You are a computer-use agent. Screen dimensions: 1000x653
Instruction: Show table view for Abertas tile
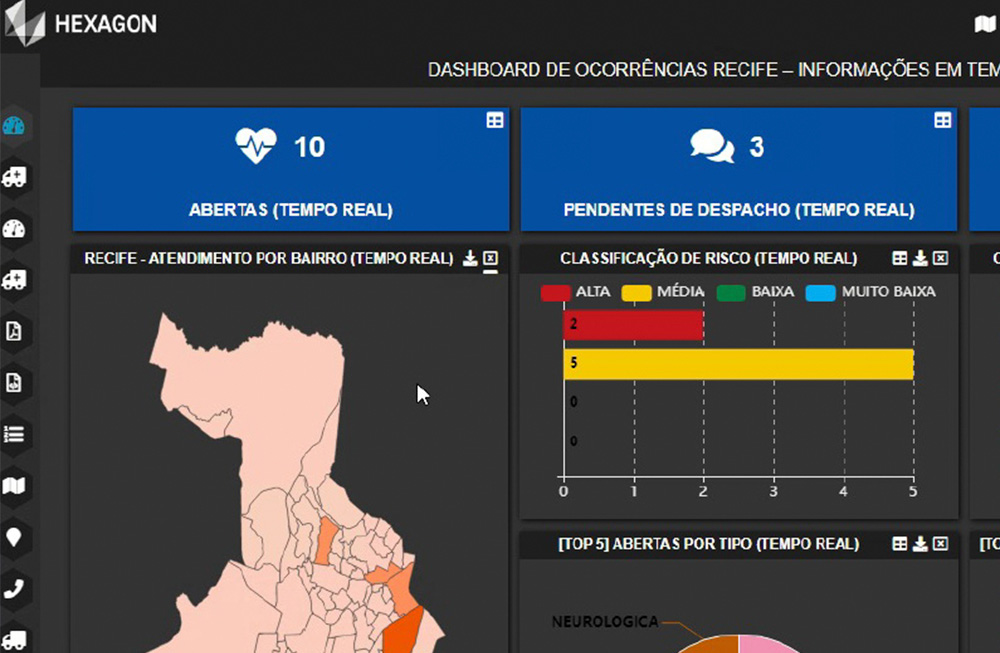[495, 120]
